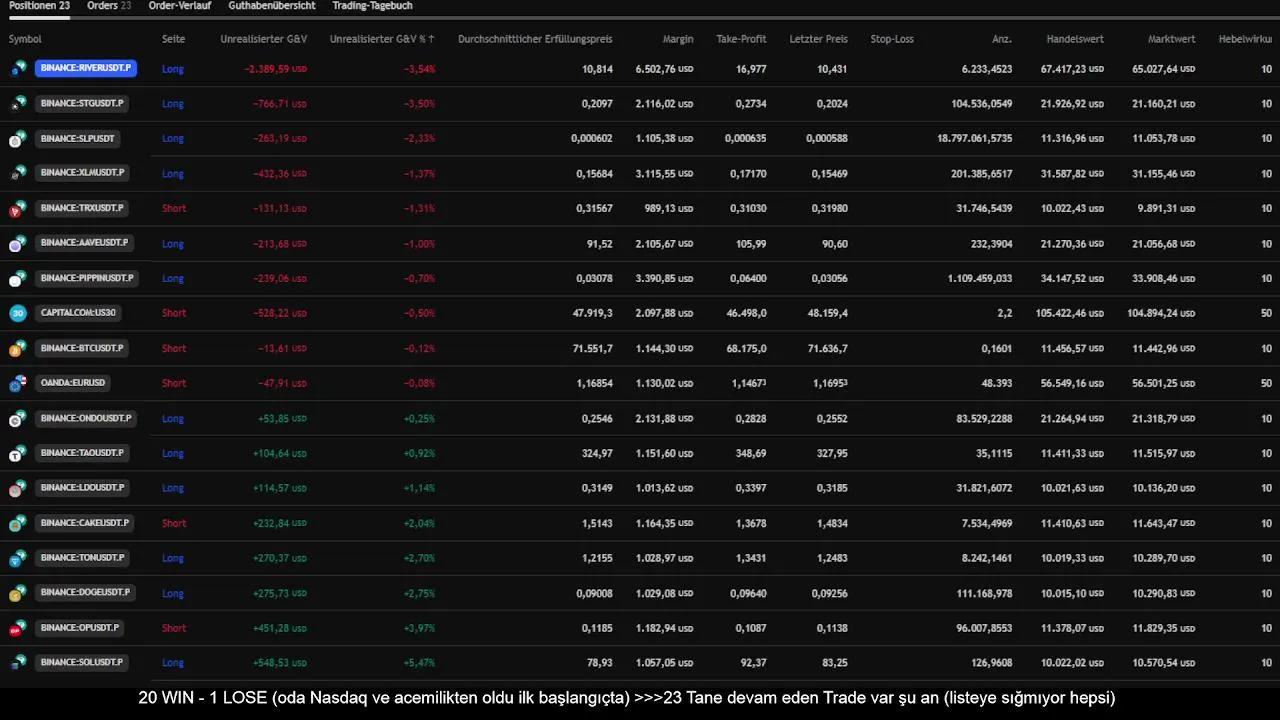Sort by the Margin column header
Viewport: 1280px width, 720px height.
point(677,39)
